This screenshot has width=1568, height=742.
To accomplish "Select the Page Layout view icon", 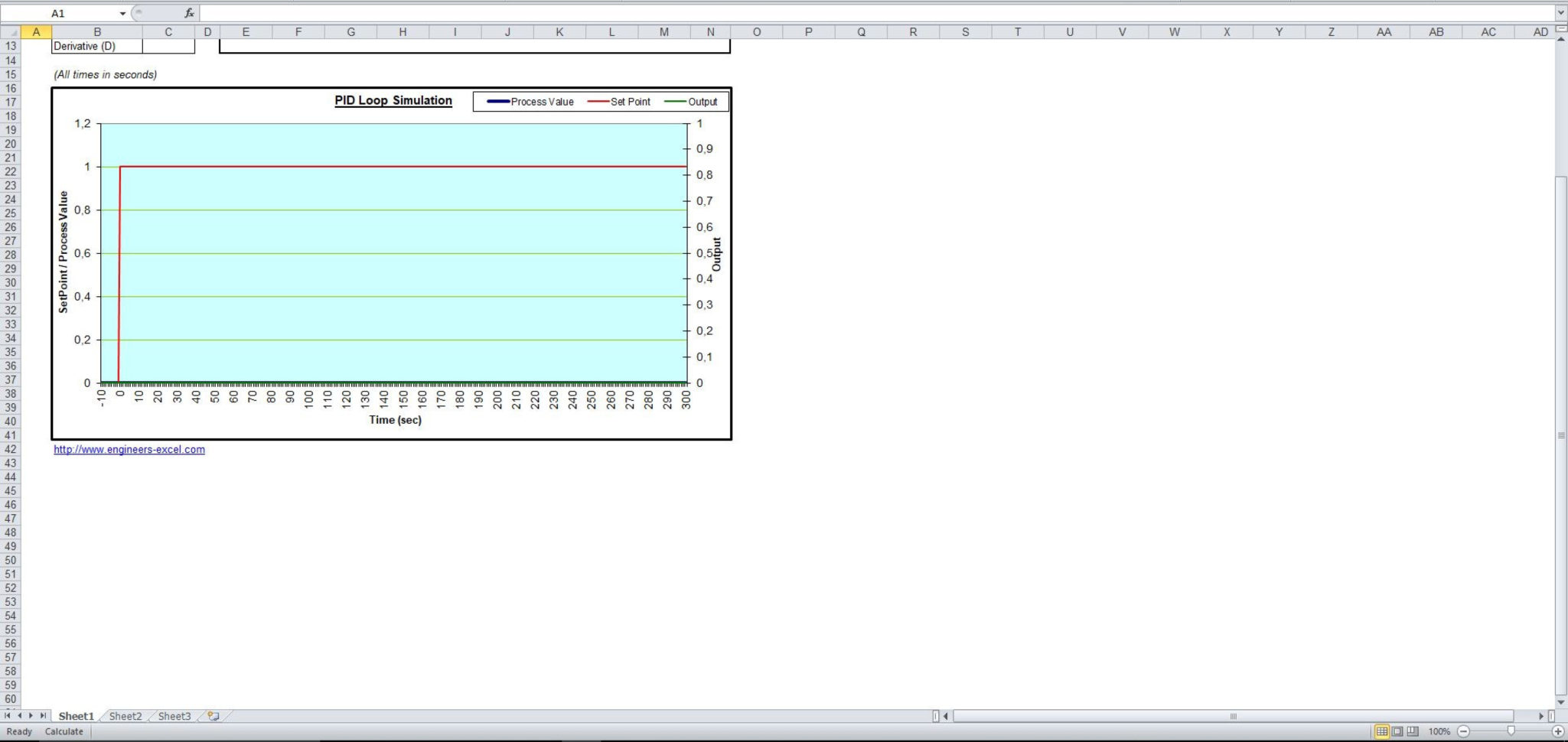I will click(x=1396, y=731).
